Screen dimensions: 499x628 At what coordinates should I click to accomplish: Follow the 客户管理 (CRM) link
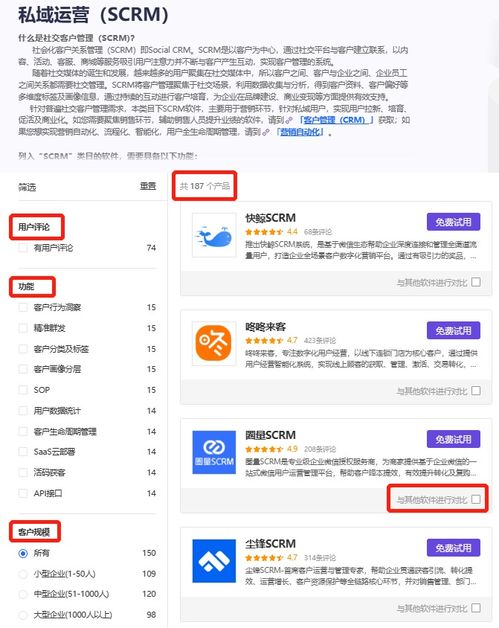(336, 120)
